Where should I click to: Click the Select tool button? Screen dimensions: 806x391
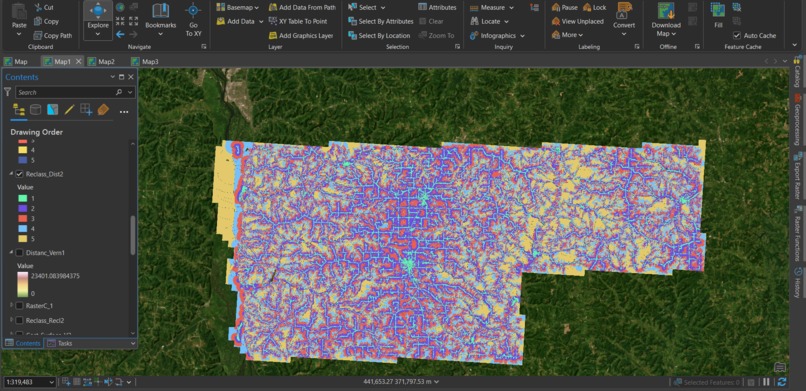366,7
